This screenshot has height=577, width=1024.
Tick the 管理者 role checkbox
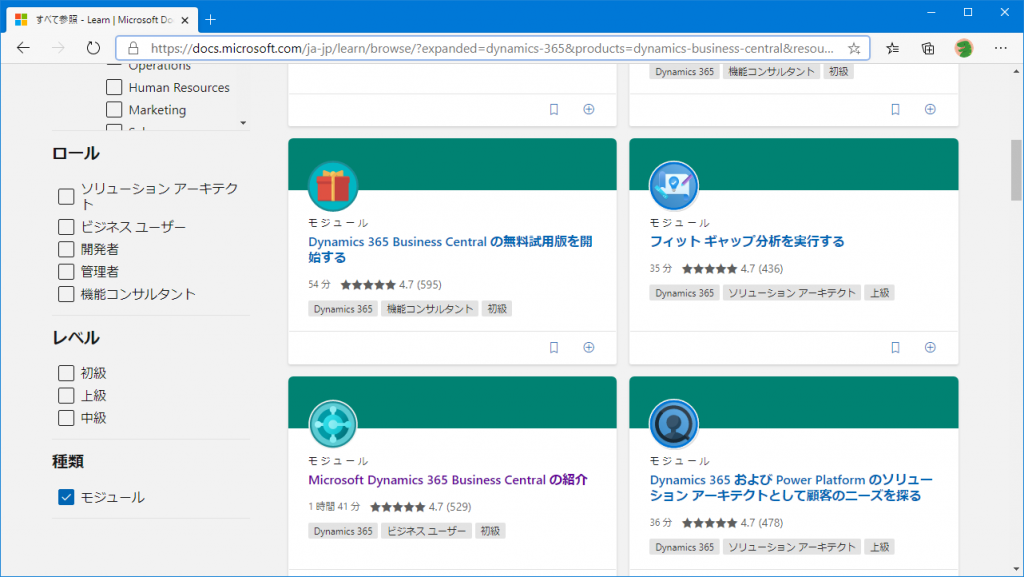66,272
